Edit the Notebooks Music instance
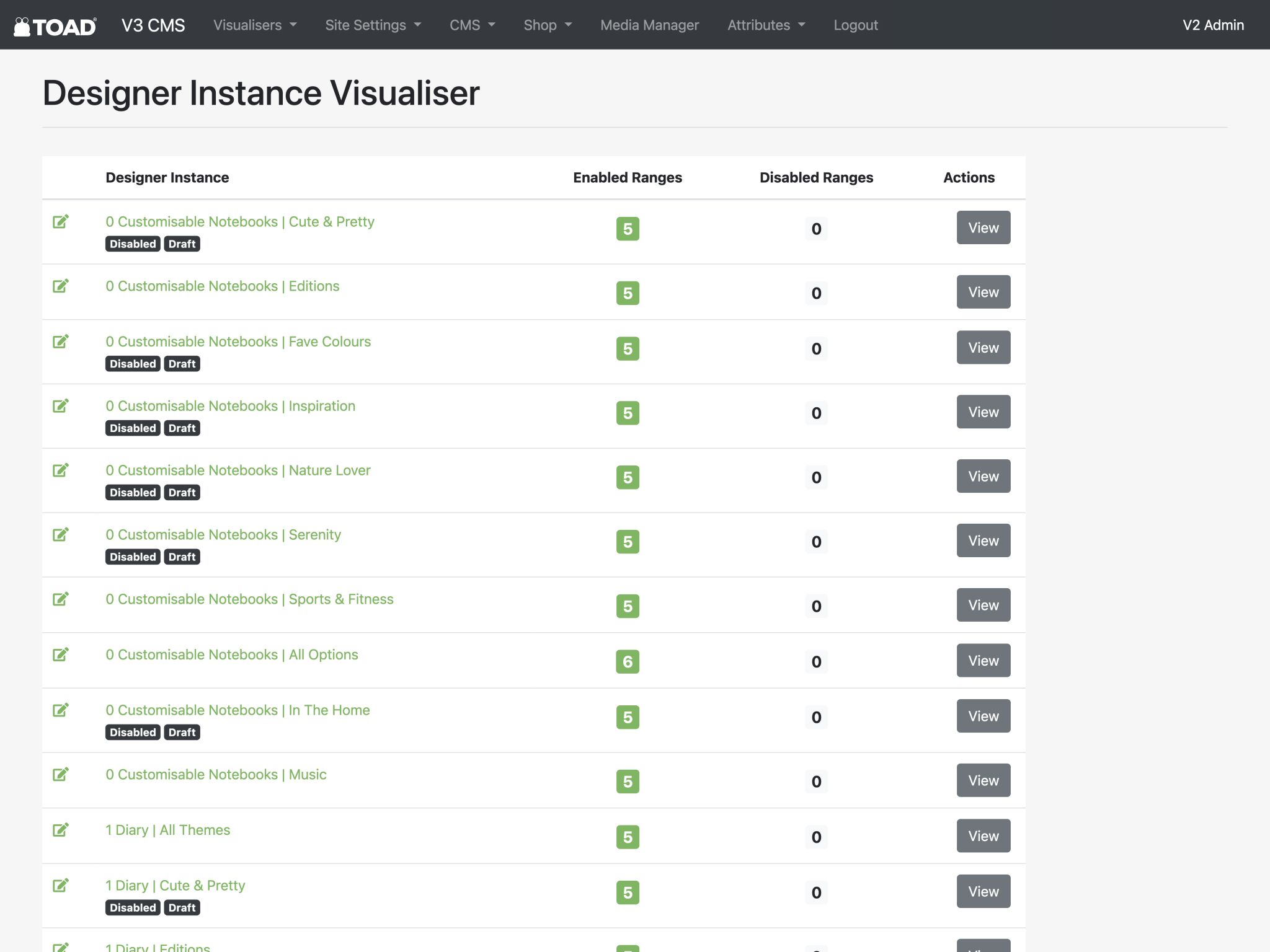Screen dimensions: 1270x952 60,775
